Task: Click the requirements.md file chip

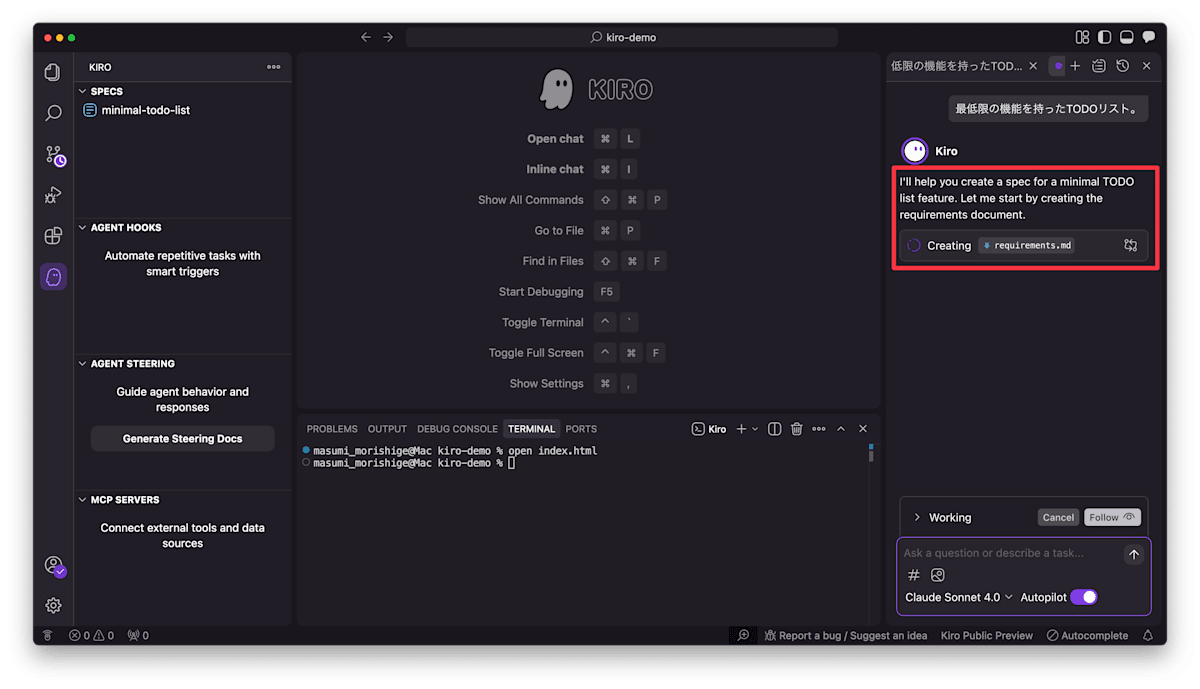Action: [1026, 245]
